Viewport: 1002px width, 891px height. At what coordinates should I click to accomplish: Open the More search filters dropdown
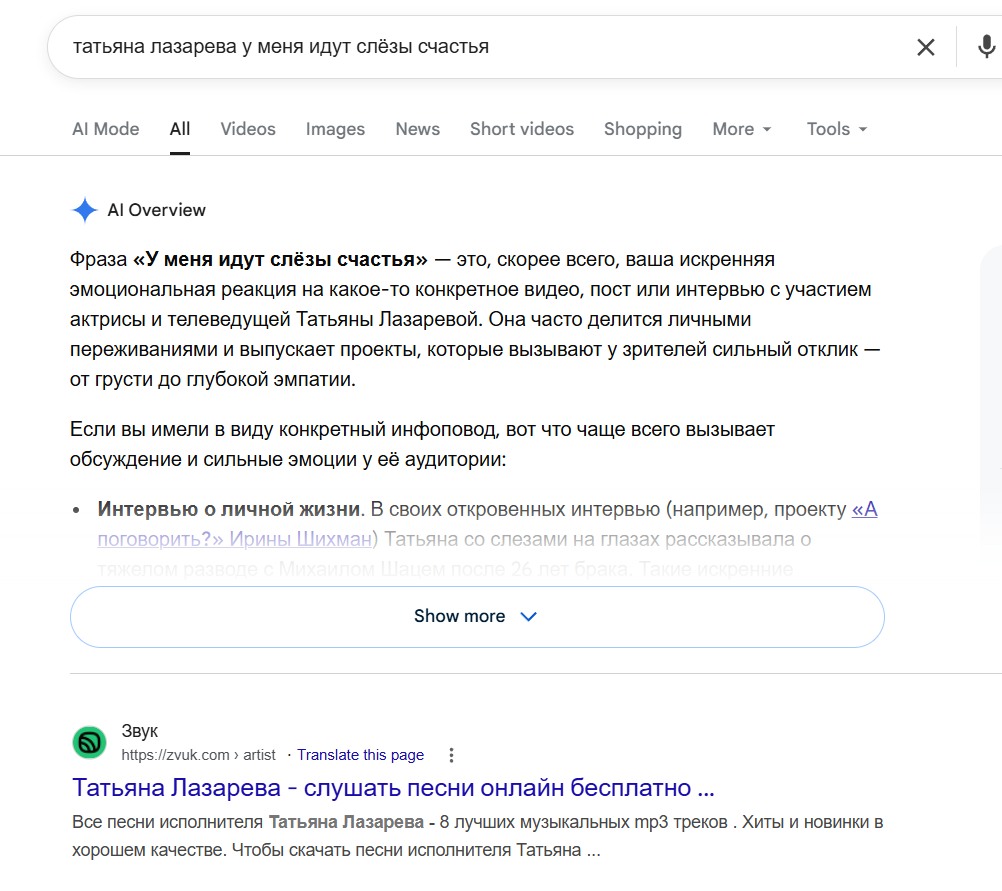coord(742,129)
